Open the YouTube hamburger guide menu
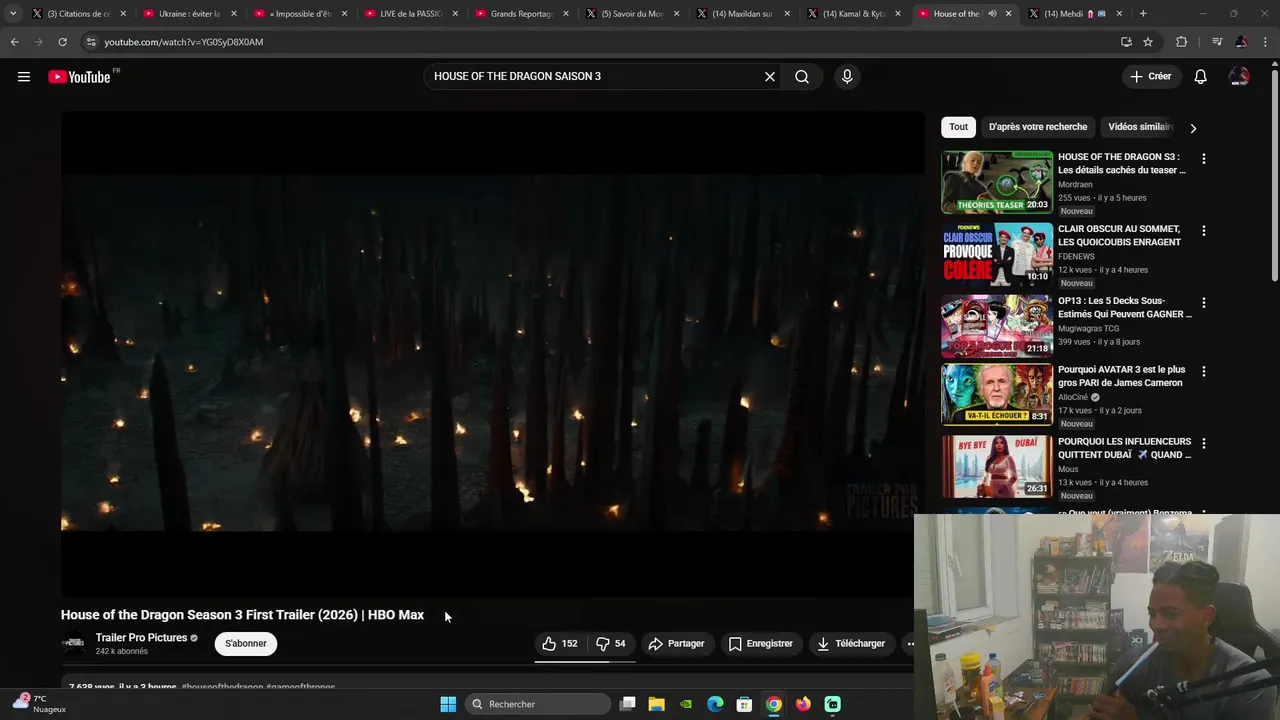 coord(24,77)
